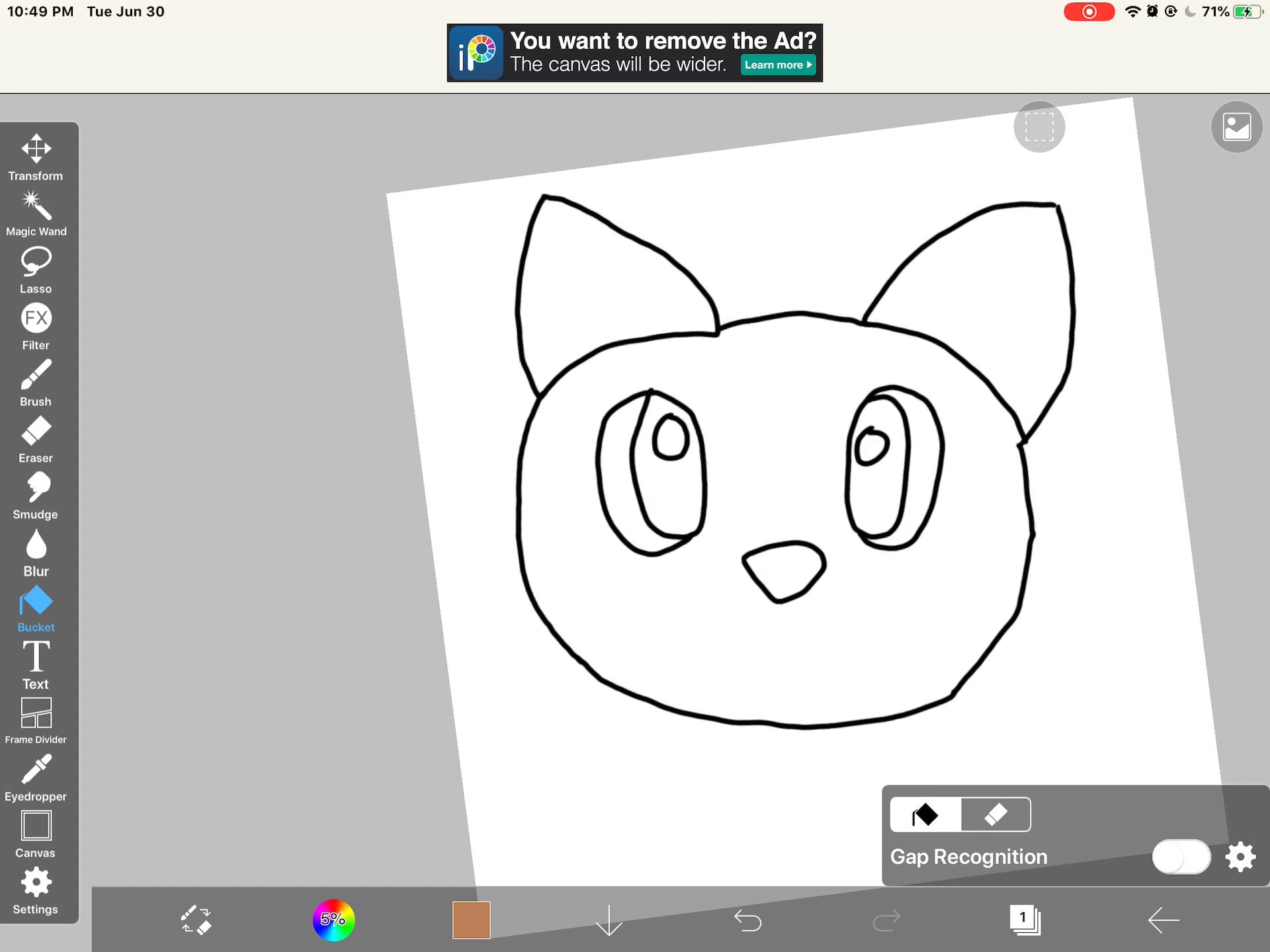Select the Eraser tool
Image resolution: width=1270 pixels, height=952 pixels.
tap(36, 440)
